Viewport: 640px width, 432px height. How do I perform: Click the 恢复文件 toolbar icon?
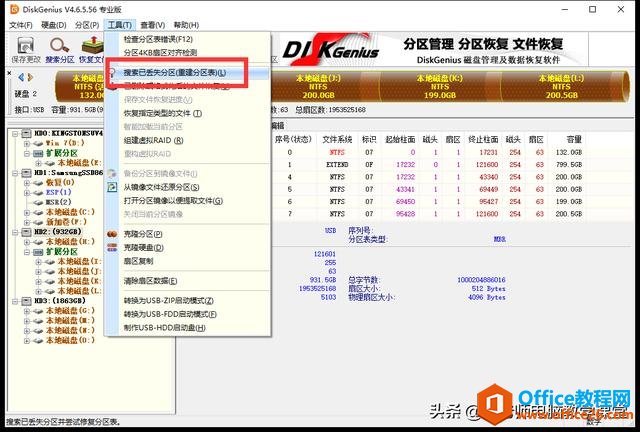pos(92,46)
